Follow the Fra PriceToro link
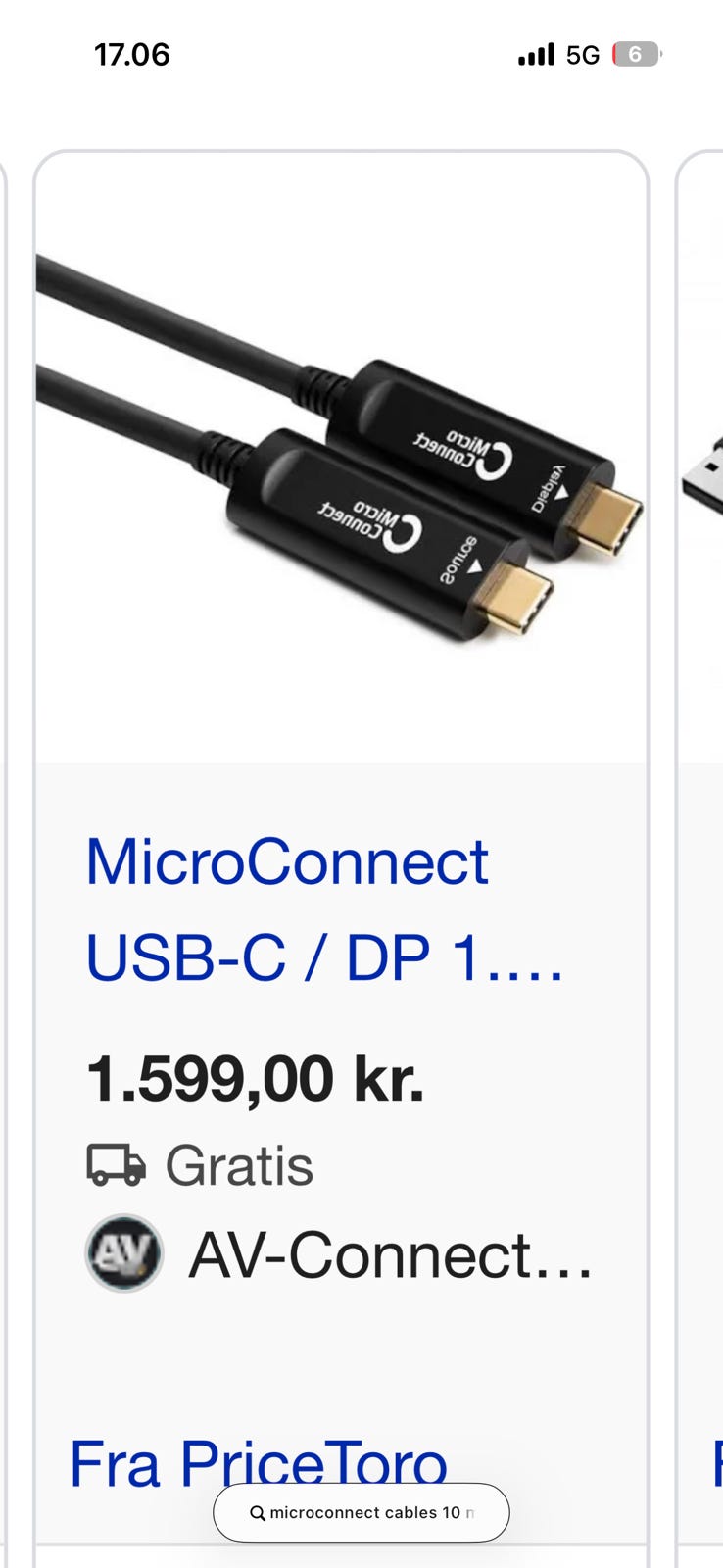723x1568 pixels. point(259,1463)
